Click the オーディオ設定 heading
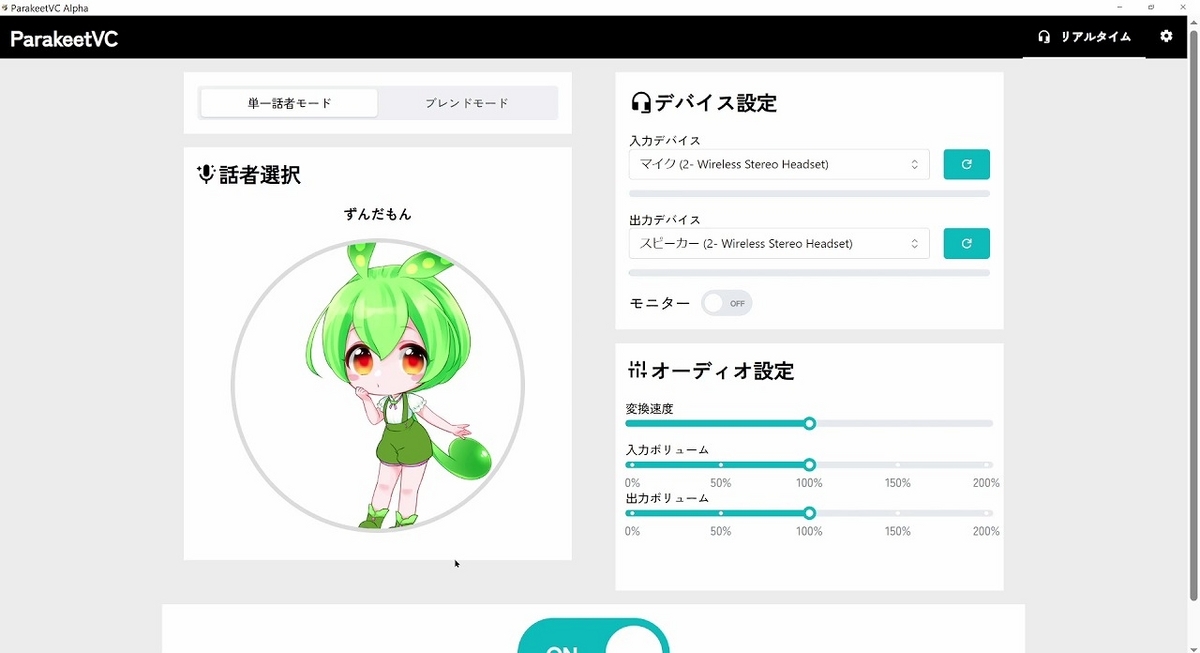Screen dimensions: 1200x653 723,371
